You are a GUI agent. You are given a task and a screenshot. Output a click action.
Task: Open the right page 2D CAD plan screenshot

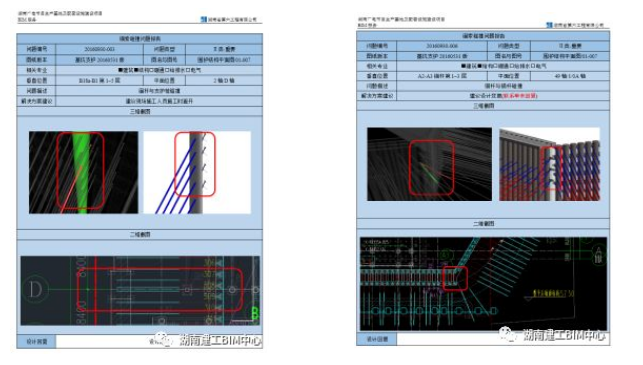pos(483,283)
